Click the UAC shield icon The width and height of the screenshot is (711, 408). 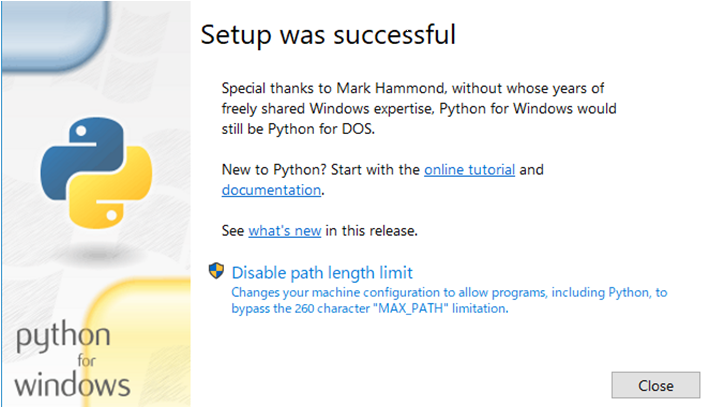click(216, 271)
